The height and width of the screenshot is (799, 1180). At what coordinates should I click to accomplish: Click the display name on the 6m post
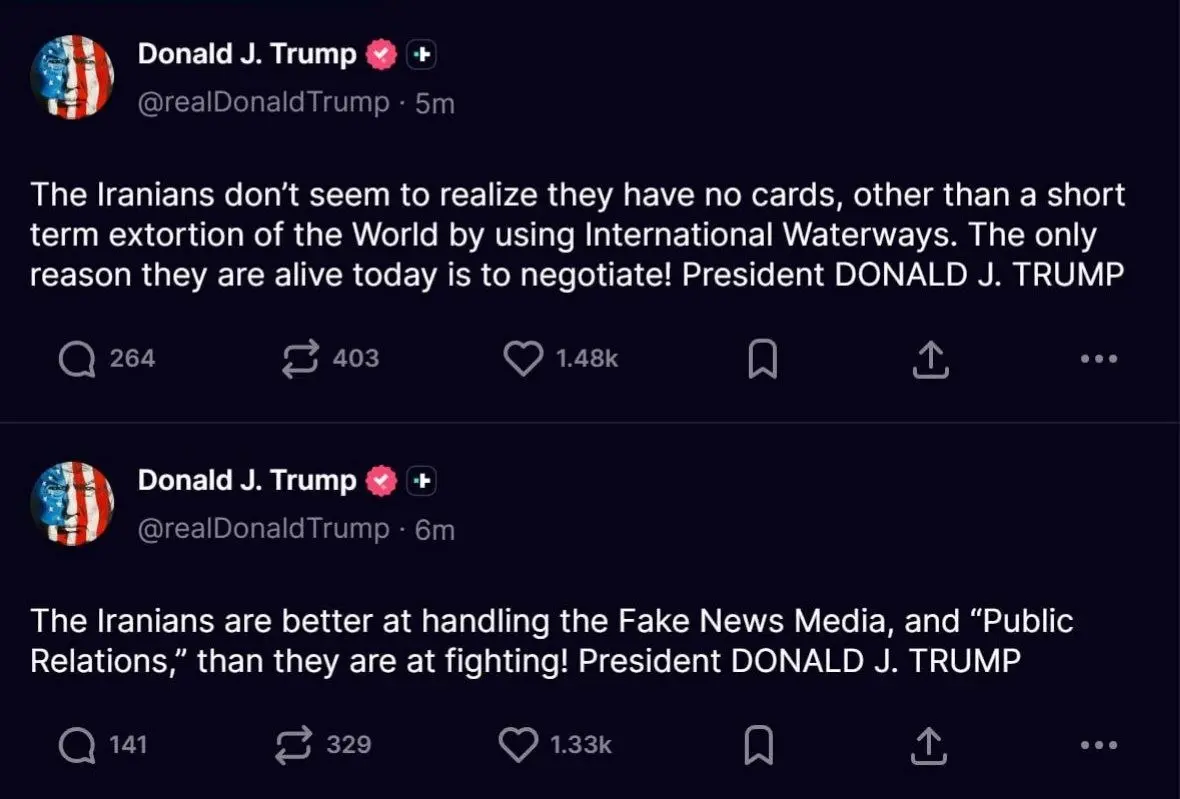[x=246, y=480]
